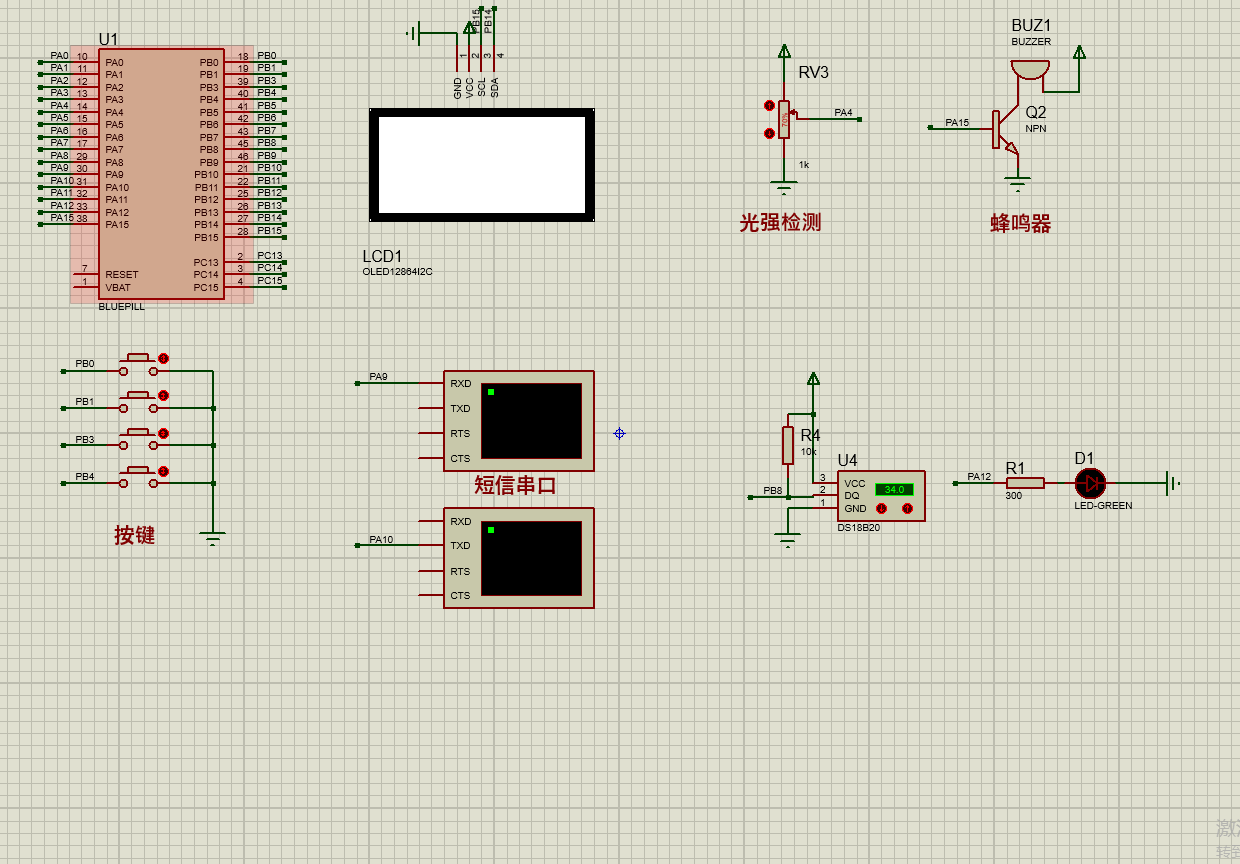
Task: Decrease RV3 potentiometer with the down arrow
Action: (x=769, y=133)
